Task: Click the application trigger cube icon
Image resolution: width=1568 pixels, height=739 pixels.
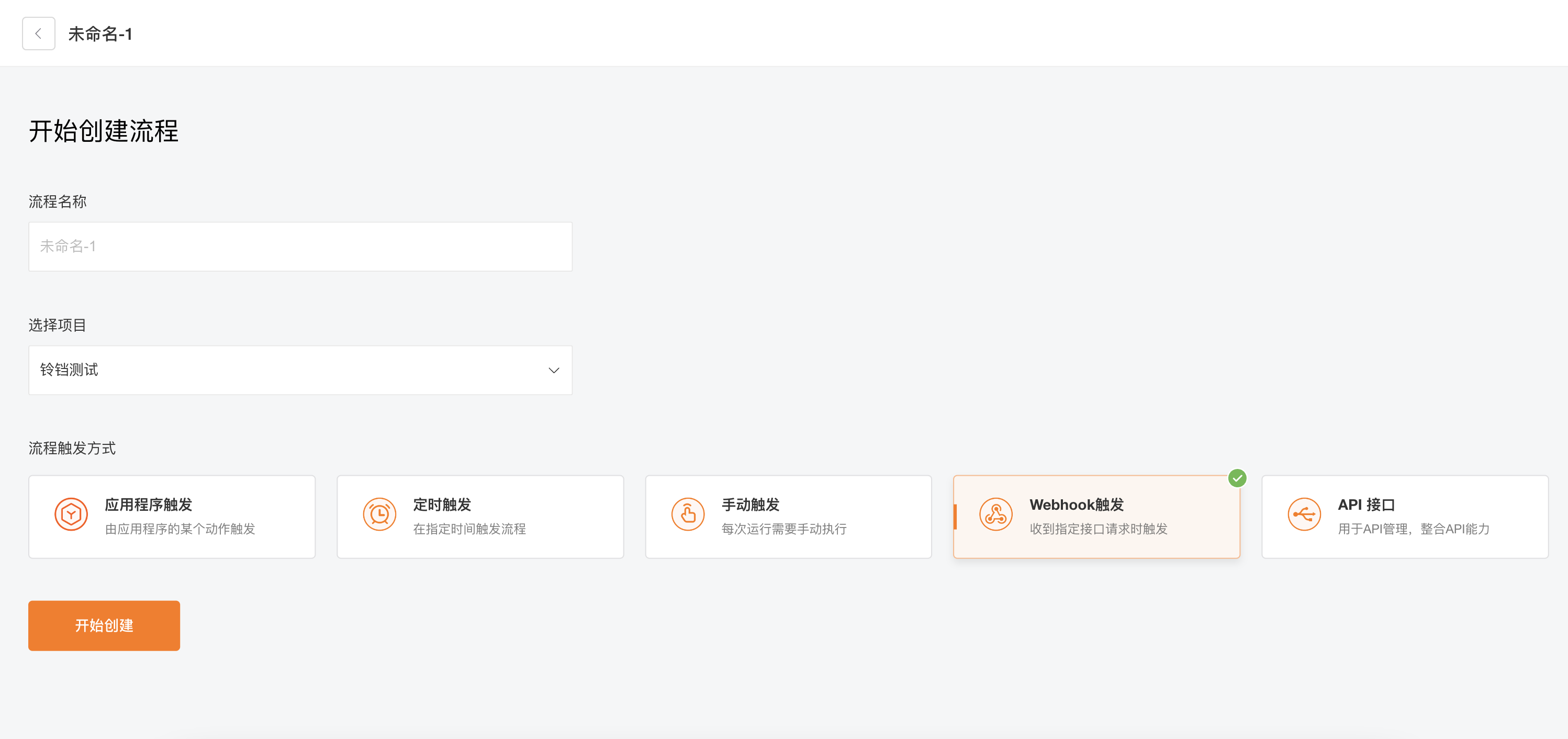Action: tap(71, 514)
